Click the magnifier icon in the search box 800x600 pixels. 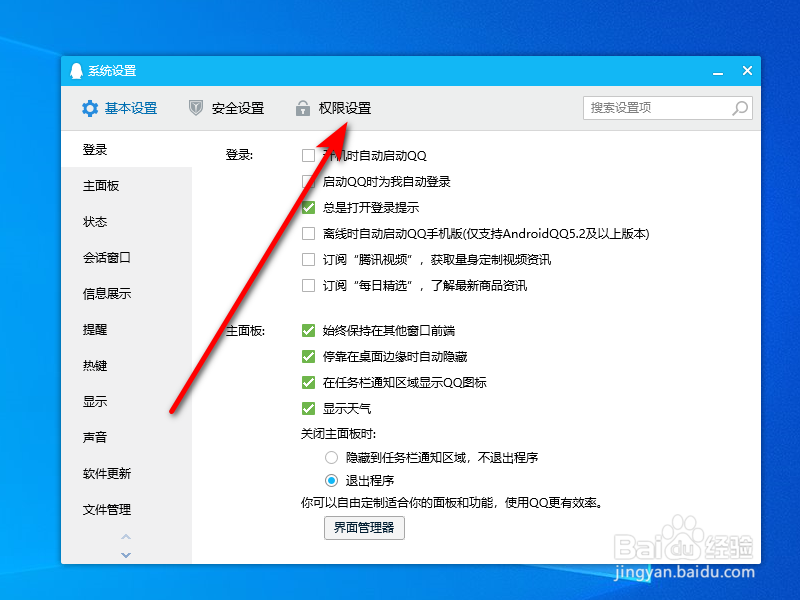point(740,108)
